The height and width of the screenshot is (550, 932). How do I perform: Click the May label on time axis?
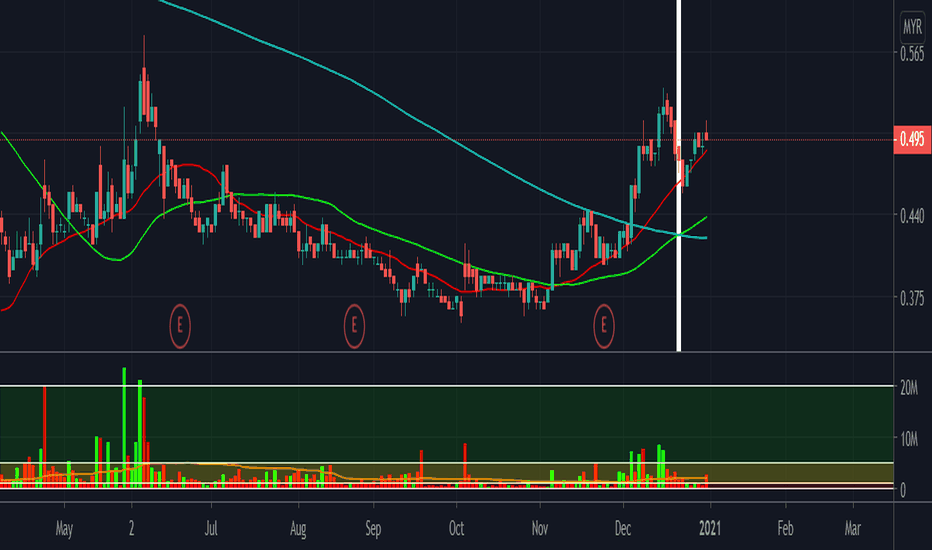[64, 528]
